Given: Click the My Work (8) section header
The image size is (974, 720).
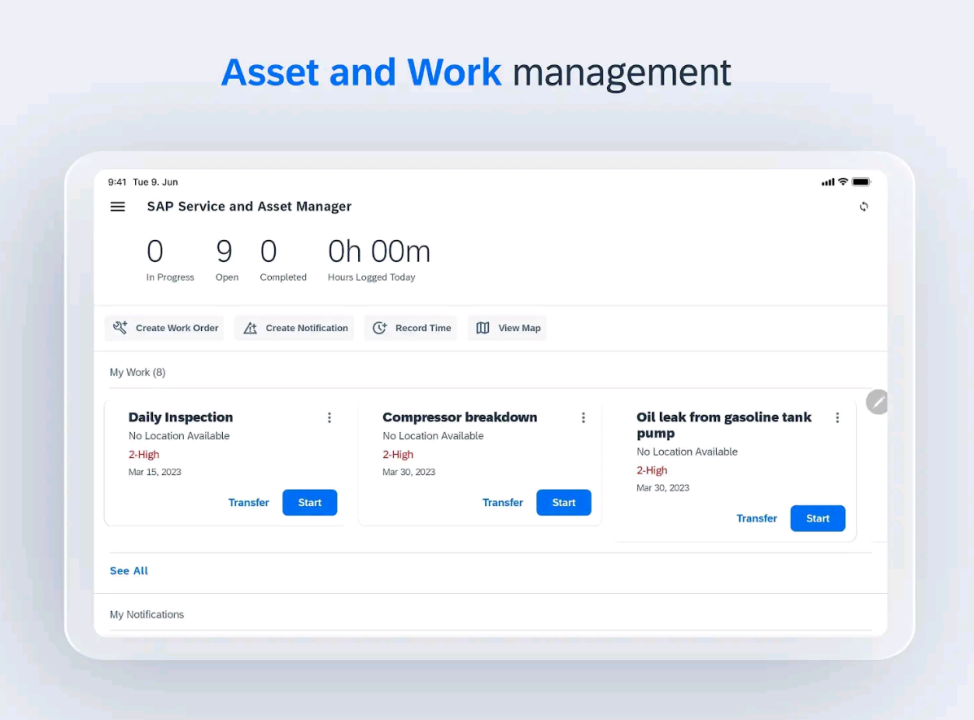Looking at the screenshot, I should coord(137,372).
